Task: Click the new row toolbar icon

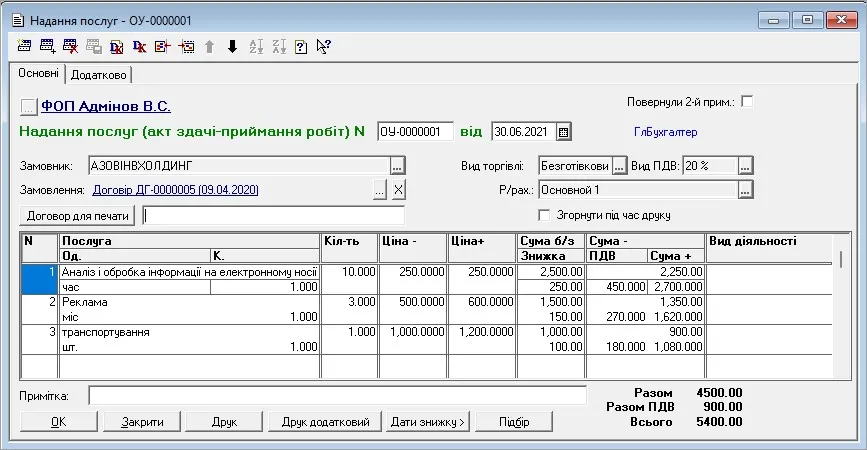Action: pyautogui.click(x=24, y=46)
